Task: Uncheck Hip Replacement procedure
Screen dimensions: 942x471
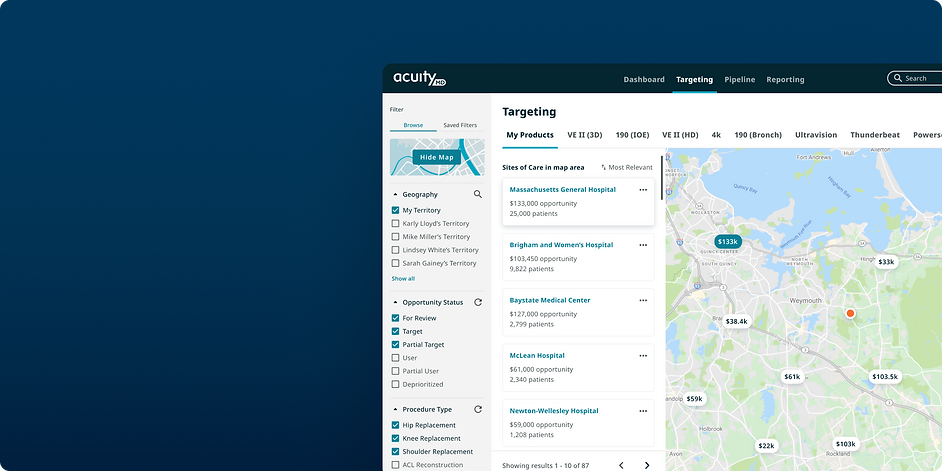Action: point(395,425)
